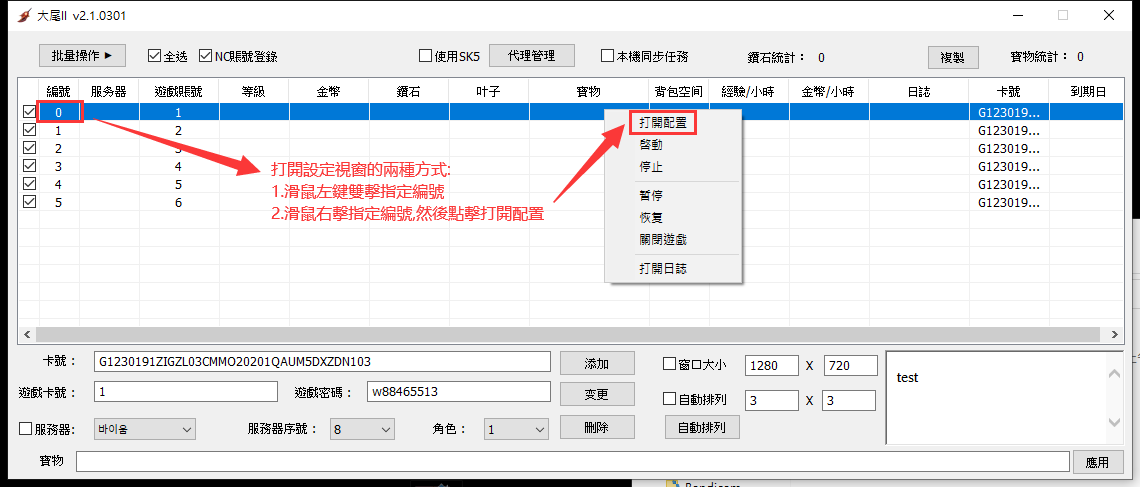Enable the 使用SK5 checkbox

(425, 56)
